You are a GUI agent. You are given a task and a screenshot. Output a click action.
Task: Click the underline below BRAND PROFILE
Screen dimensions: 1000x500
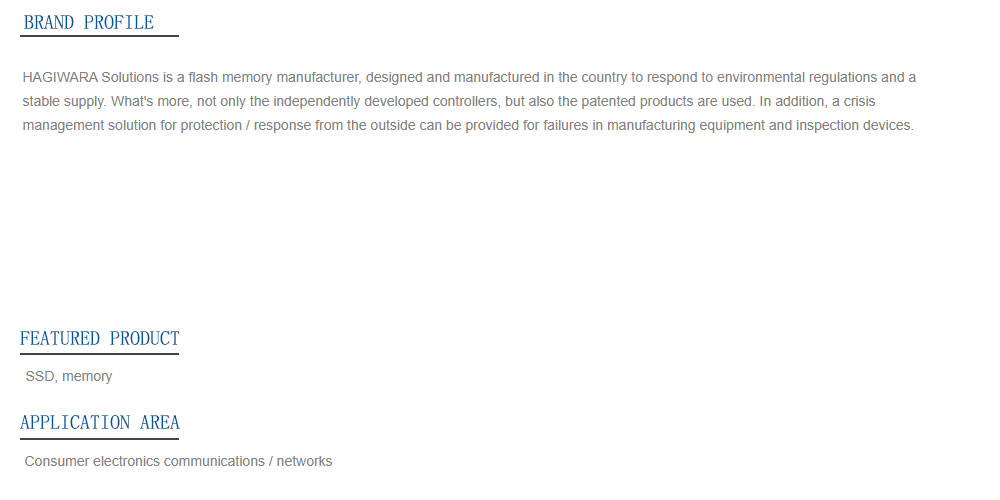99,36
